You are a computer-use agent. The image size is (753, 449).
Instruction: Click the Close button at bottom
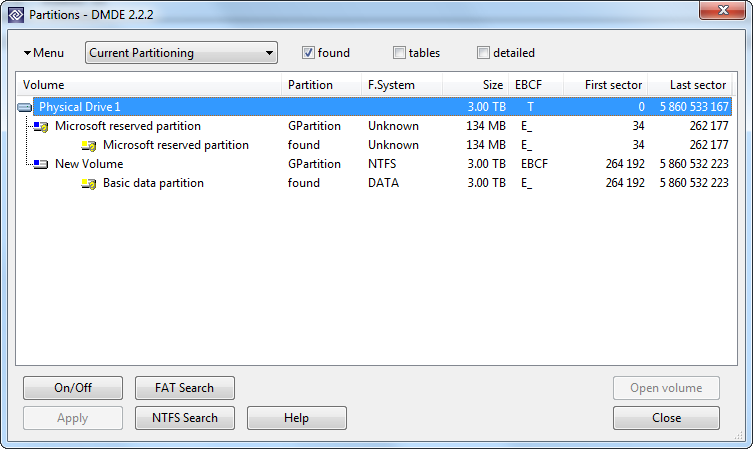tap(667, 418)
